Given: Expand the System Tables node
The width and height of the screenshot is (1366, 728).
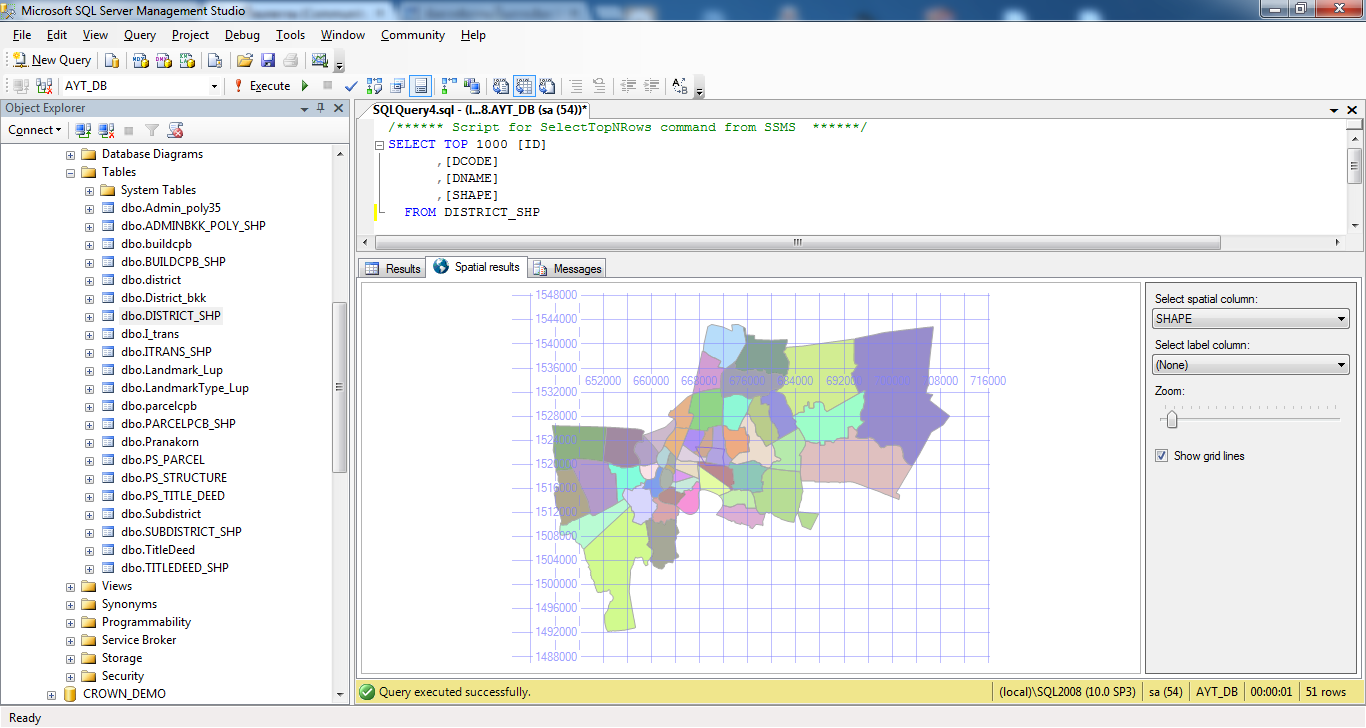Looking at the screenshot, I should point(89,191).
